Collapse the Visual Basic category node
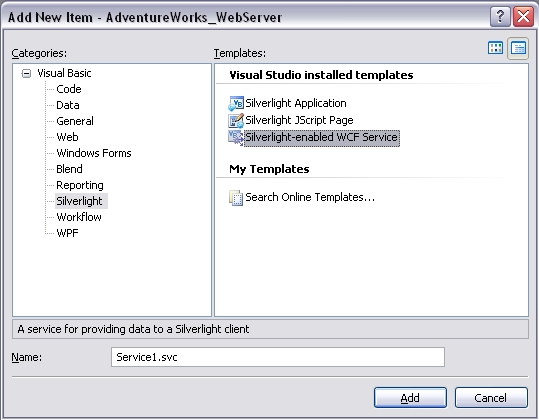The height and width of the screenshot is (420, 539). pos(26,73)
